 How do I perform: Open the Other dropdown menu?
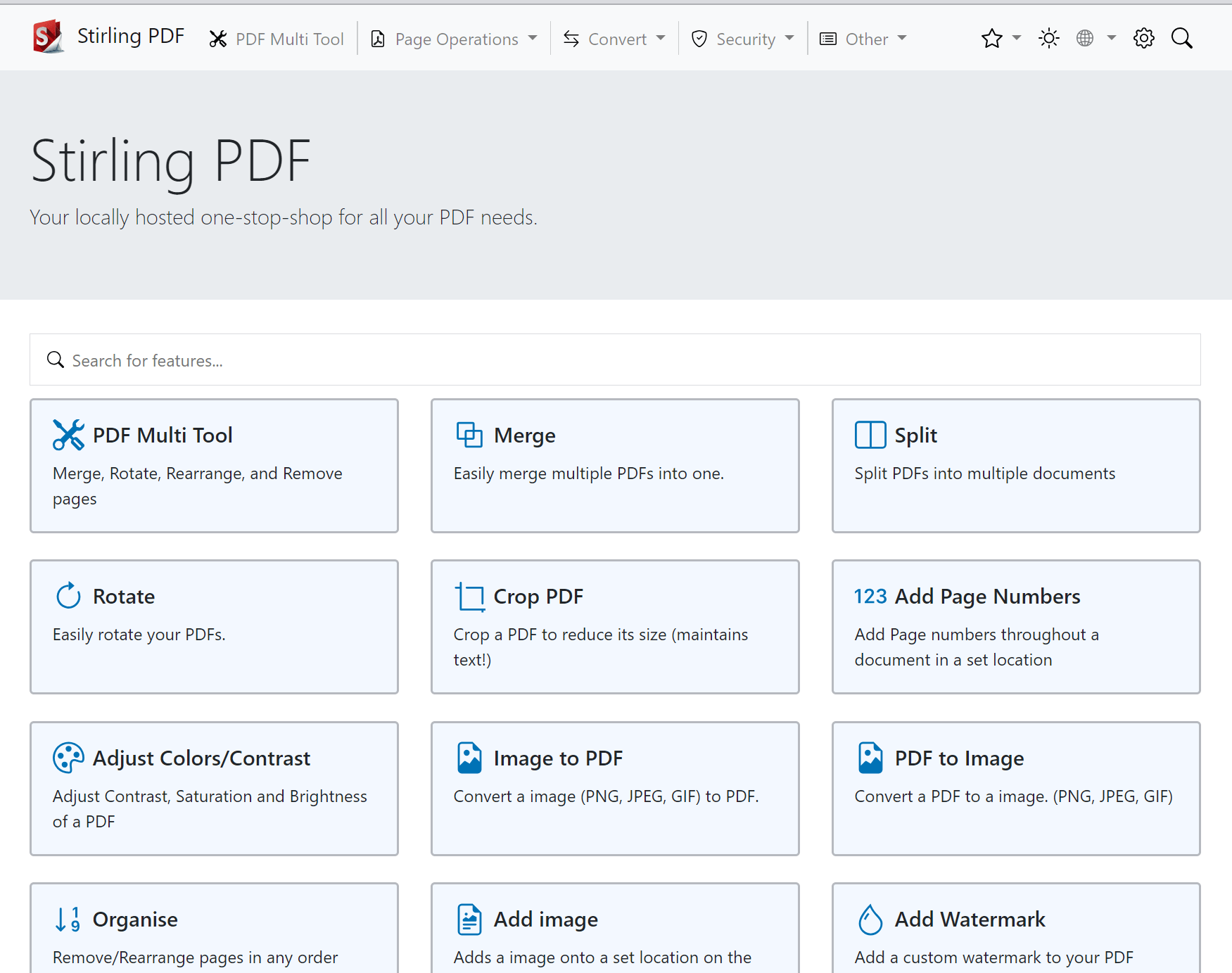tap(863, 39)
